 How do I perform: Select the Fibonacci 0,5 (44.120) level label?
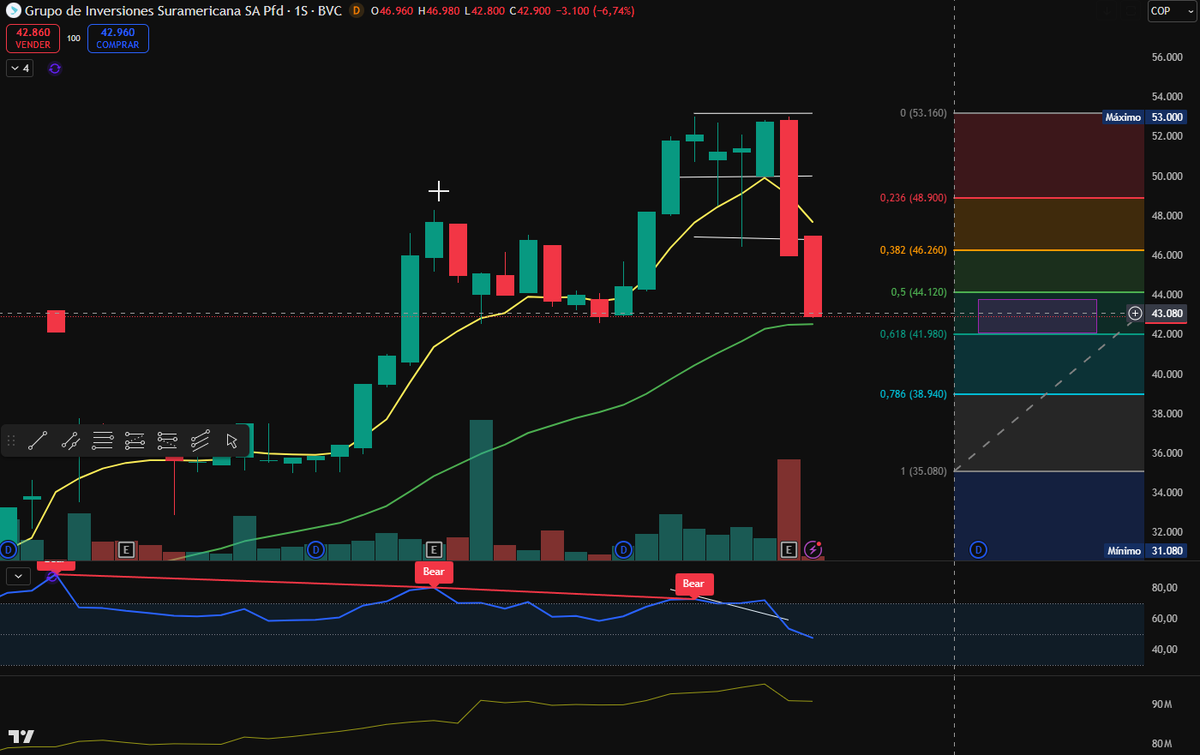[x=920, y=292]
